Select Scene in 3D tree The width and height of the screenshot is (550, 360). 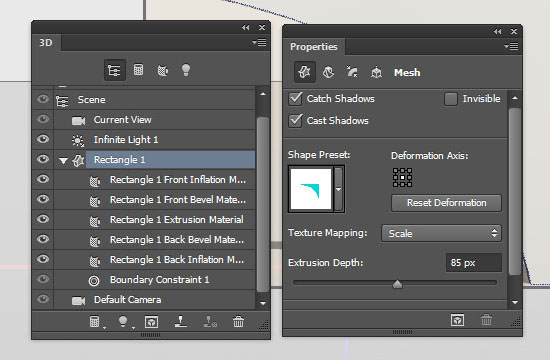pyautogui.click(x=155, y=100)
